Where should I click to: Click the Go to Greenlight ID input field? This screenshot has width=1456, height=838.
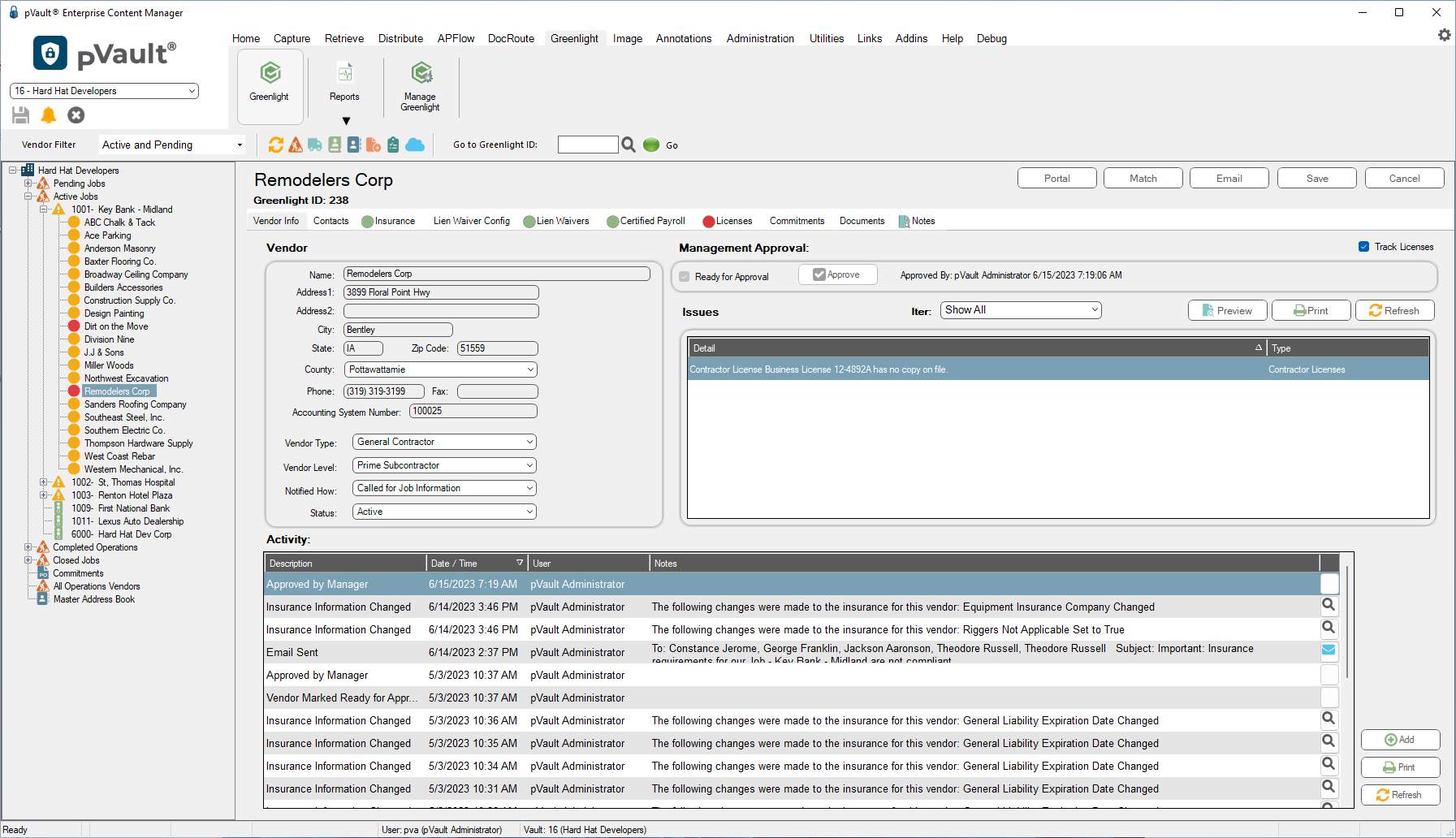(x=588, y=145)
